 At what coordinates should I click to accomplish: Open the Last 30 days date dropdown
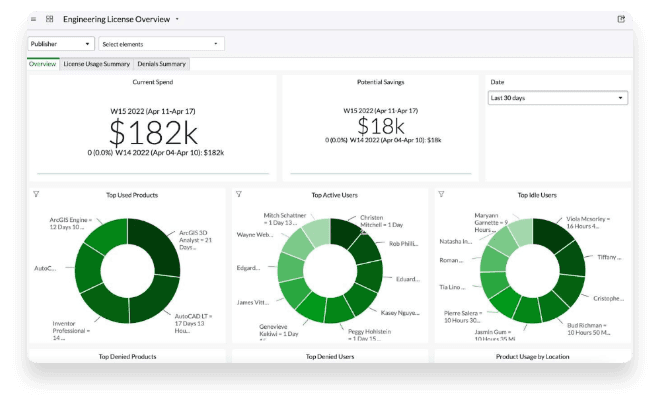coord(558,98)
